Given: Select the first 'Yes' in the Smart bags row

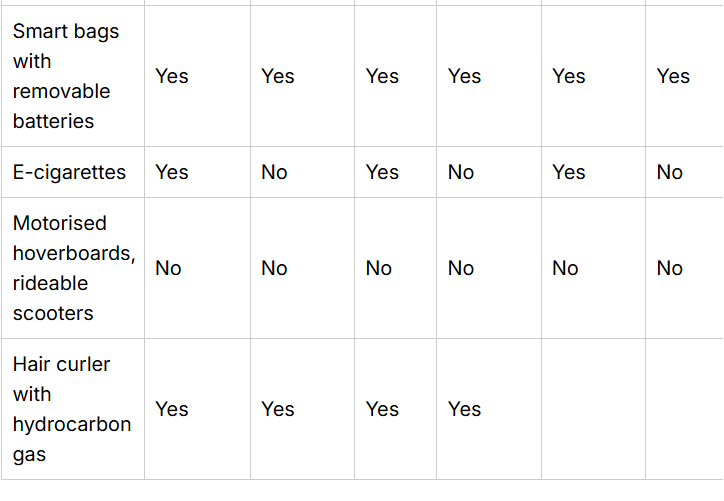Looking at the screenshot, I should coord(171,76).
